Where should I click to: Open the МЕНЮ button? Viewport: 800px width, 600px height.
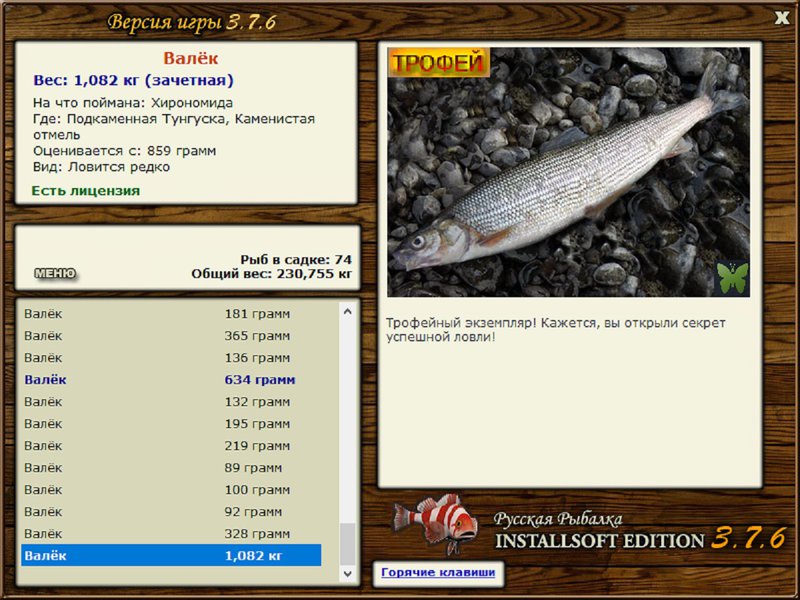(x=55, y=273)
